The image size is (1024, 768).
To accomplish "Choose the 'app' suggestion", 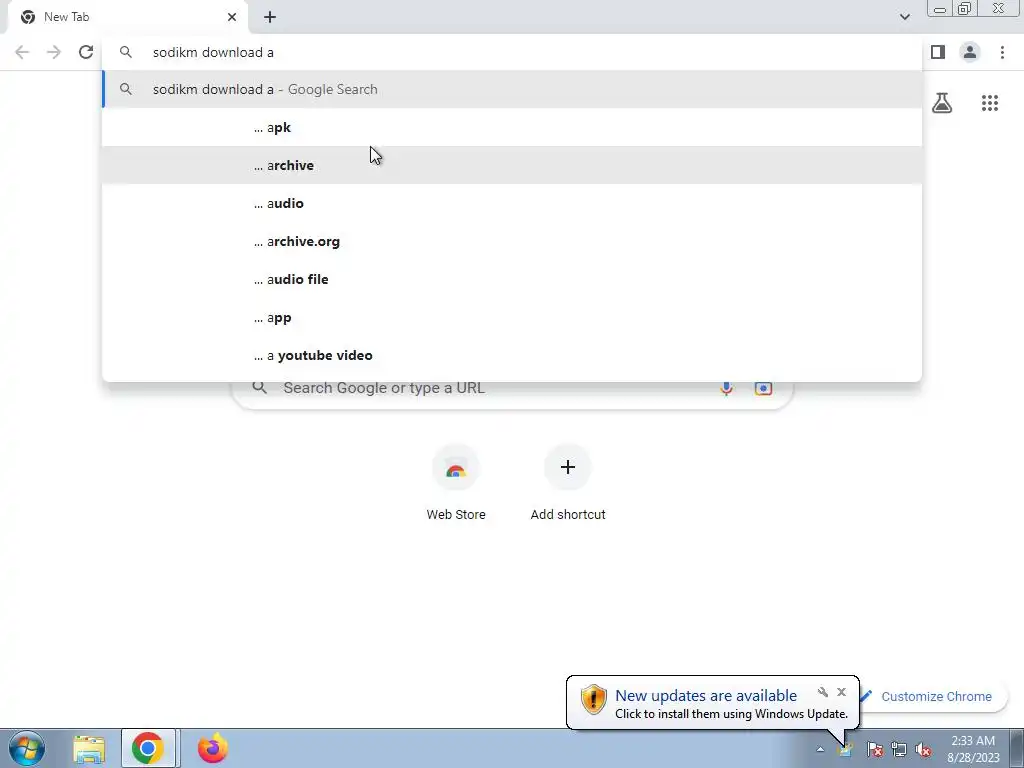I will pos(512,317).
